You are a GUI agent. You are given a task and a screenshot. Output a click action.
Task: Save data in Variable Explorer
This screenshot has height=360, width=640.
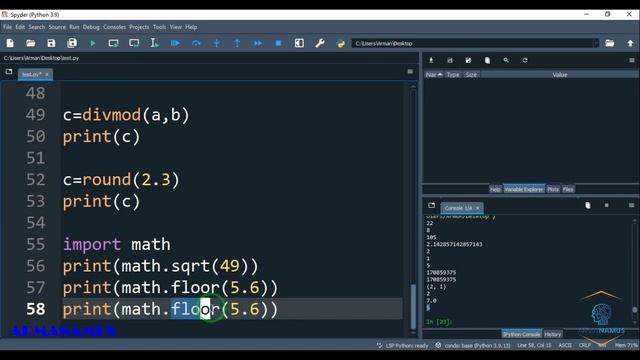(x=450, y=60)
